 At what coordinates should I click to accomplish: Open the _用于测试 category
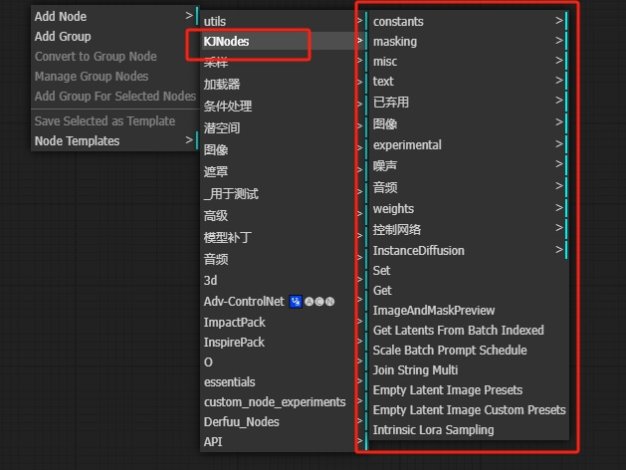pos(283,194)
